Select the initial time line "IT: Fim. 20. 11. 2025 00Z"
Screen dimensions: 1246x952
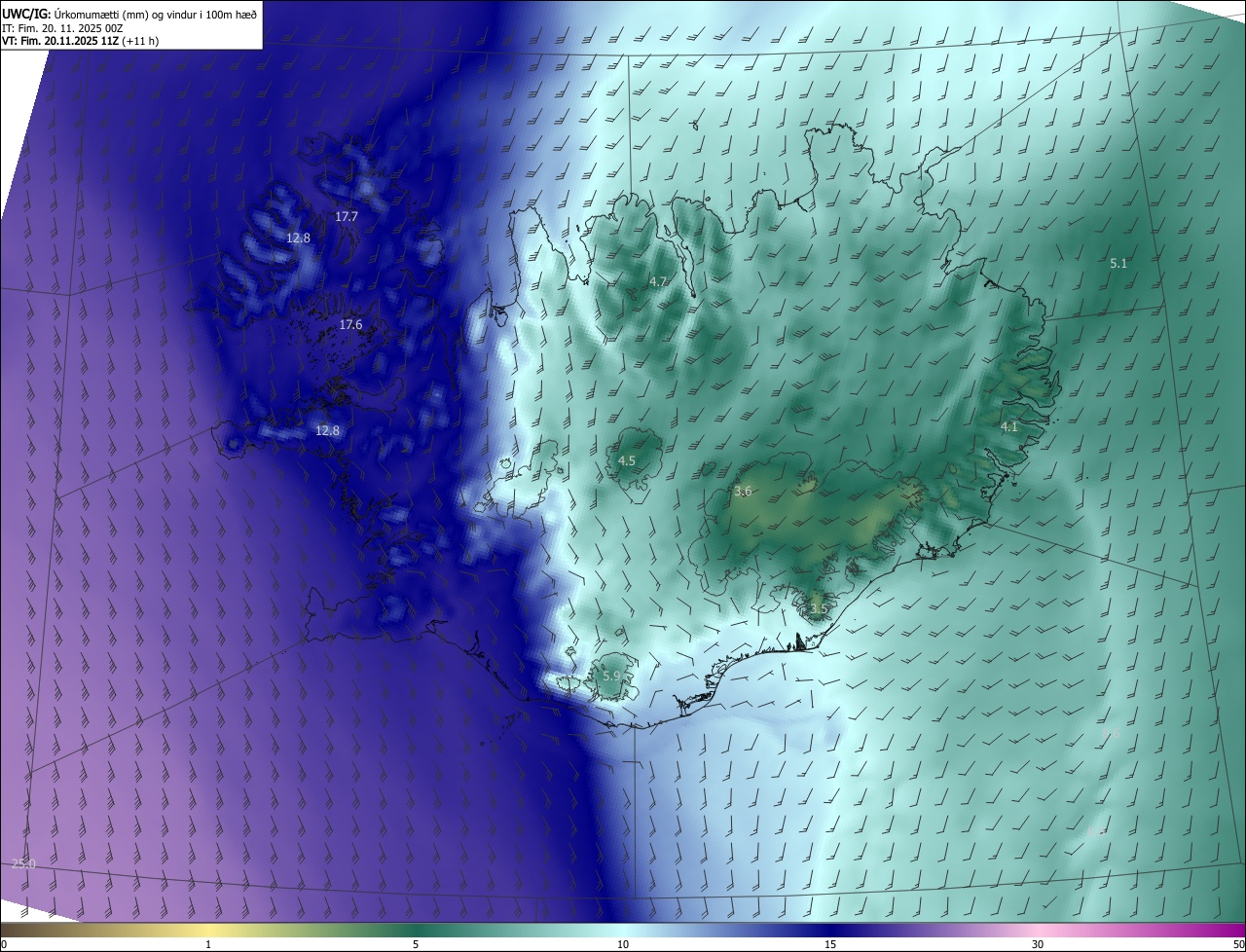coord(60,28)
